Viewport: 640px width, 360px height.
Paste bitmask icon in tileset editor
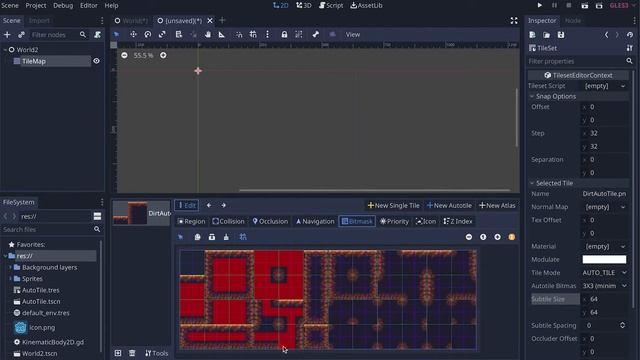(211, 237)
